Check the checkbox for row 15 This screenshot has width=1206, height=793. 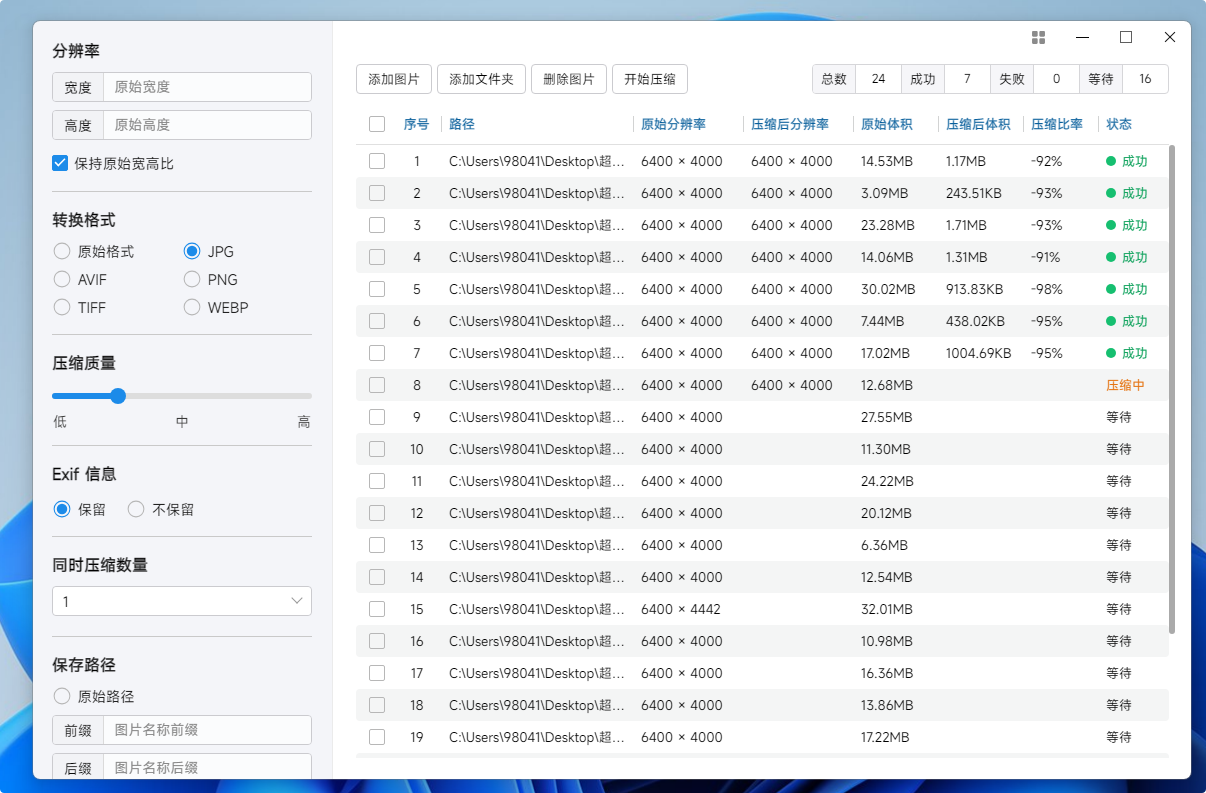[377, 609]
